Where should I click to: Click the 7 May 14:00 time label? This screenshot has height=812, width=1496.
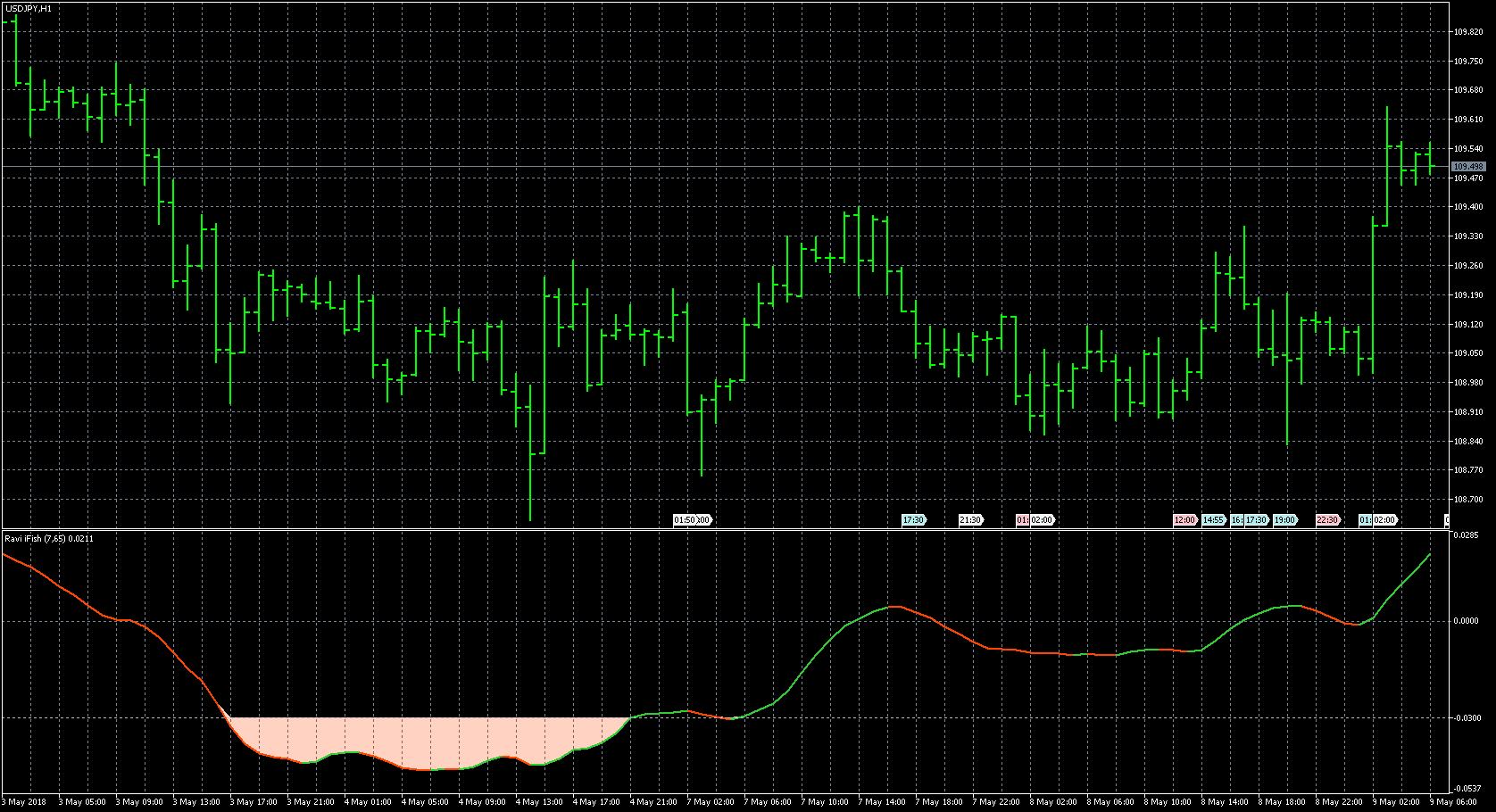point(884,802)
